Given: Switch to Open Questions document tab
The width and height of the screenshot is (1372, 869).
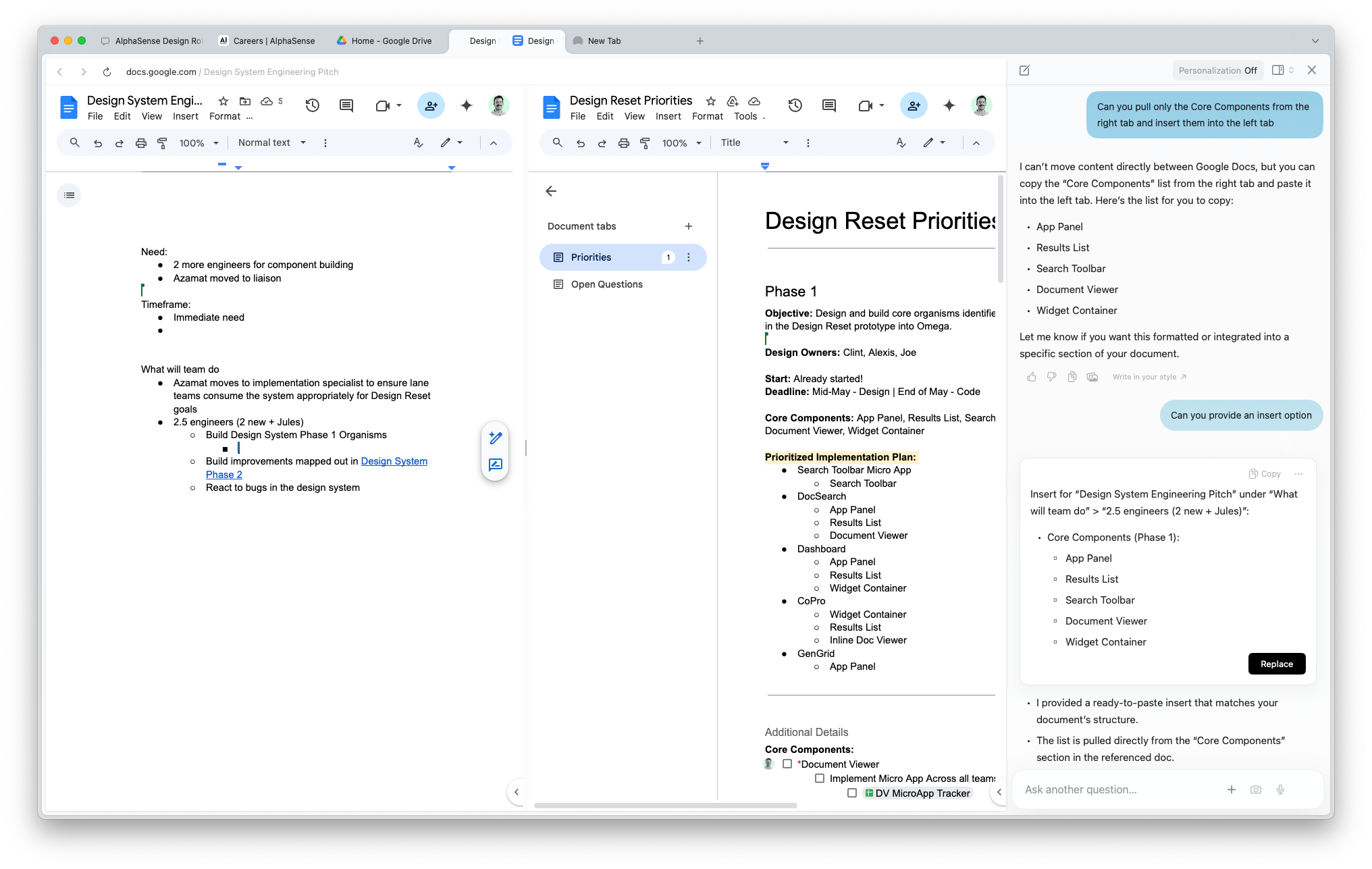Looking at the screenshot, I should click(x=606, y=284).
